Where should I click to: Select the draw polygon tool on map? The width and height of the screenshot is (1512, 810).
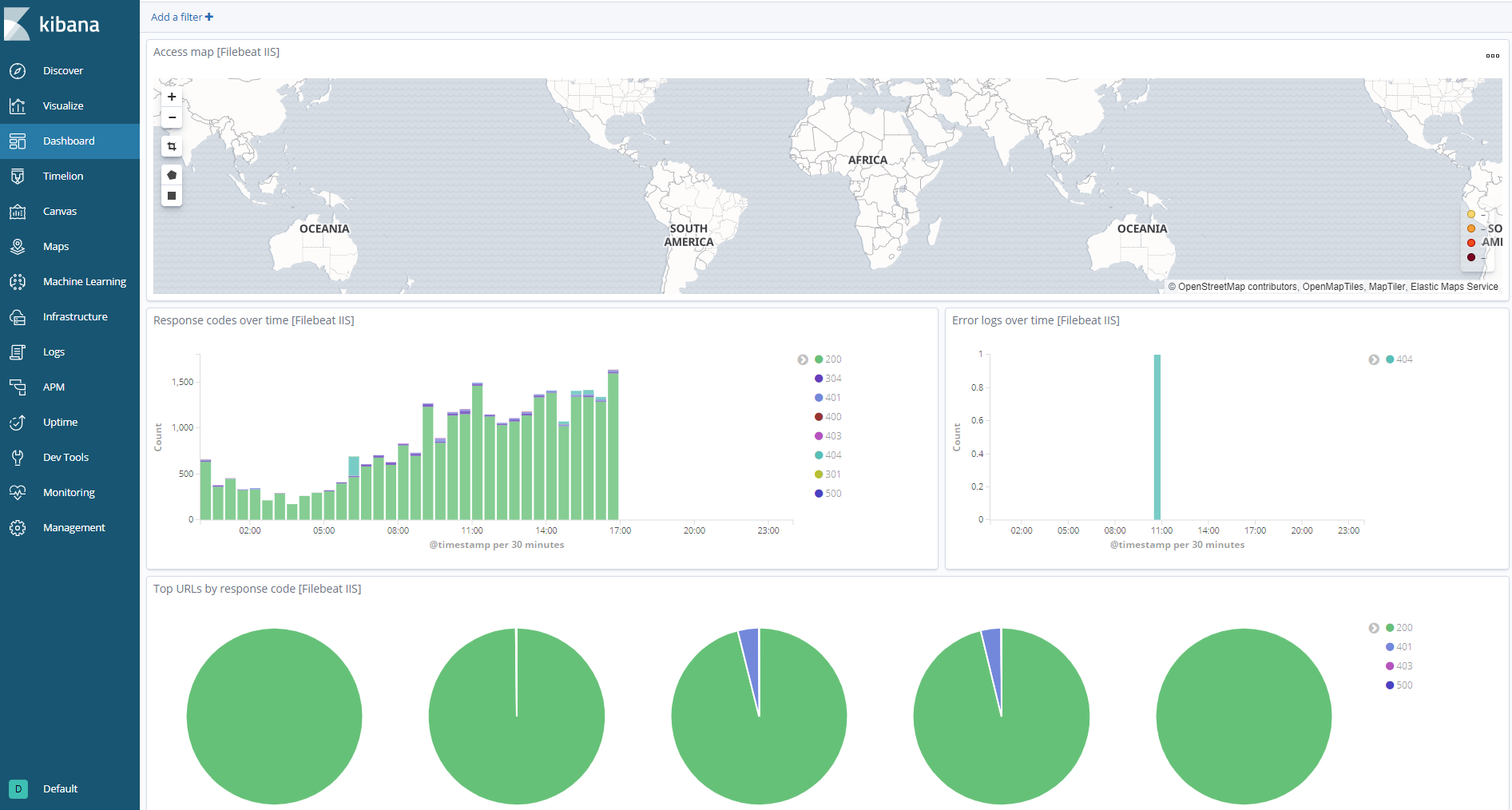click(x=172, y=175)
